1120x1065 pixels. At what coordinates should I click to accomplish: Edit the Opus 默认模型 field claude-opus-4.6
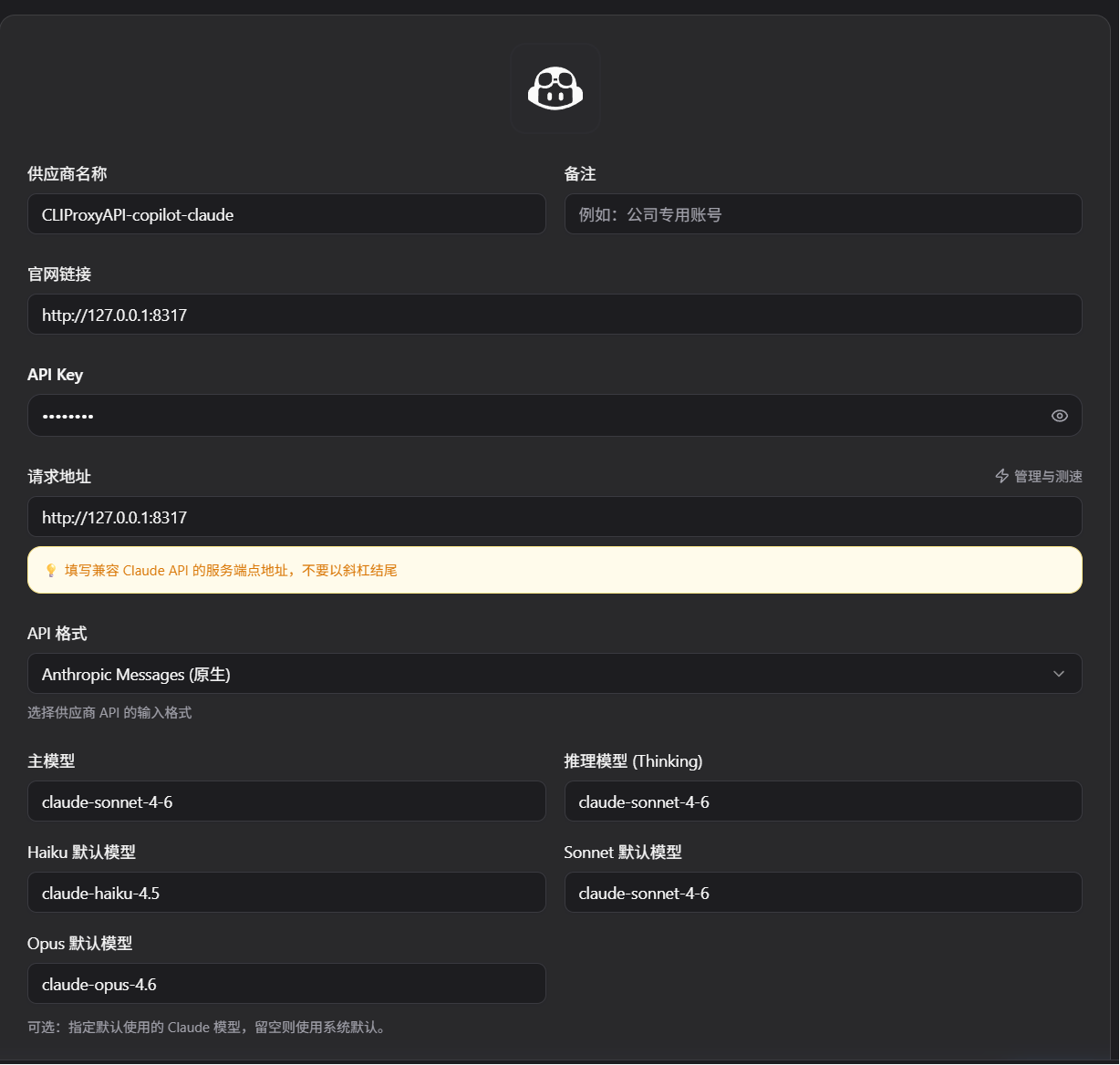[286, 984]
